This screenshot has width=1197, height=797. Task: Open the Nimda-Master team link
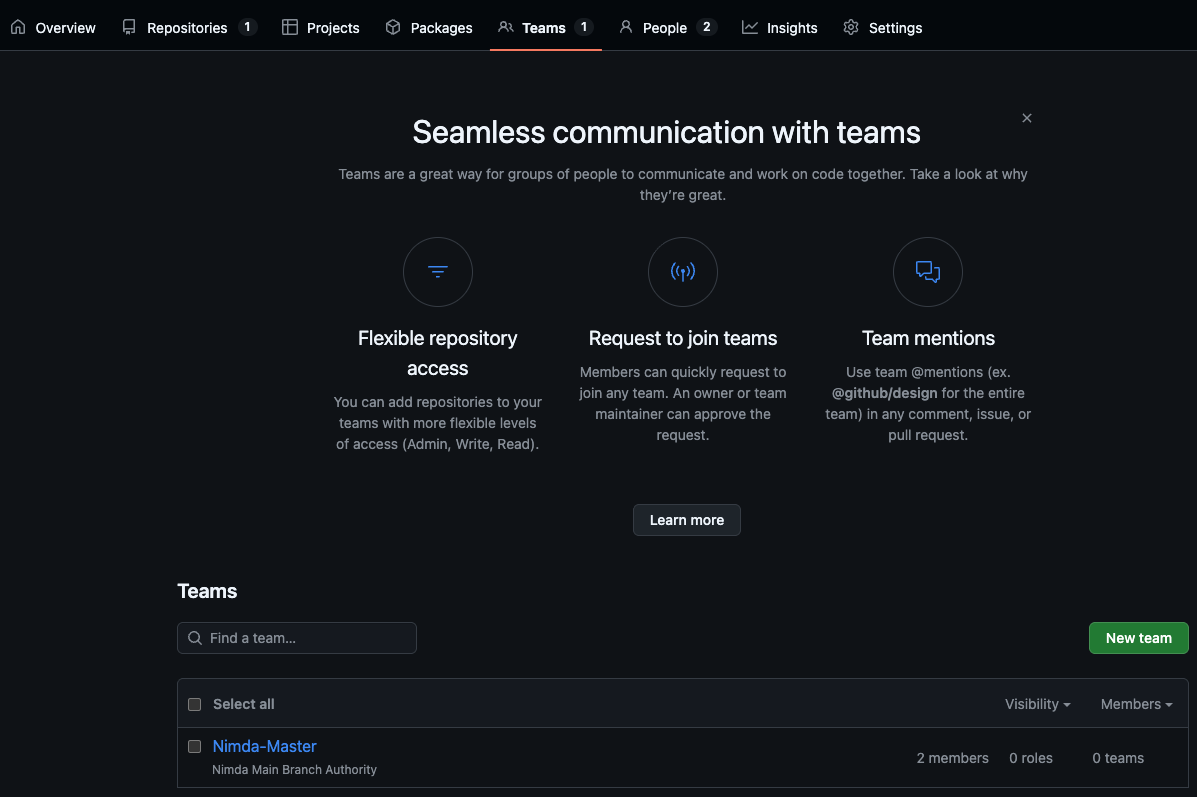264,746
